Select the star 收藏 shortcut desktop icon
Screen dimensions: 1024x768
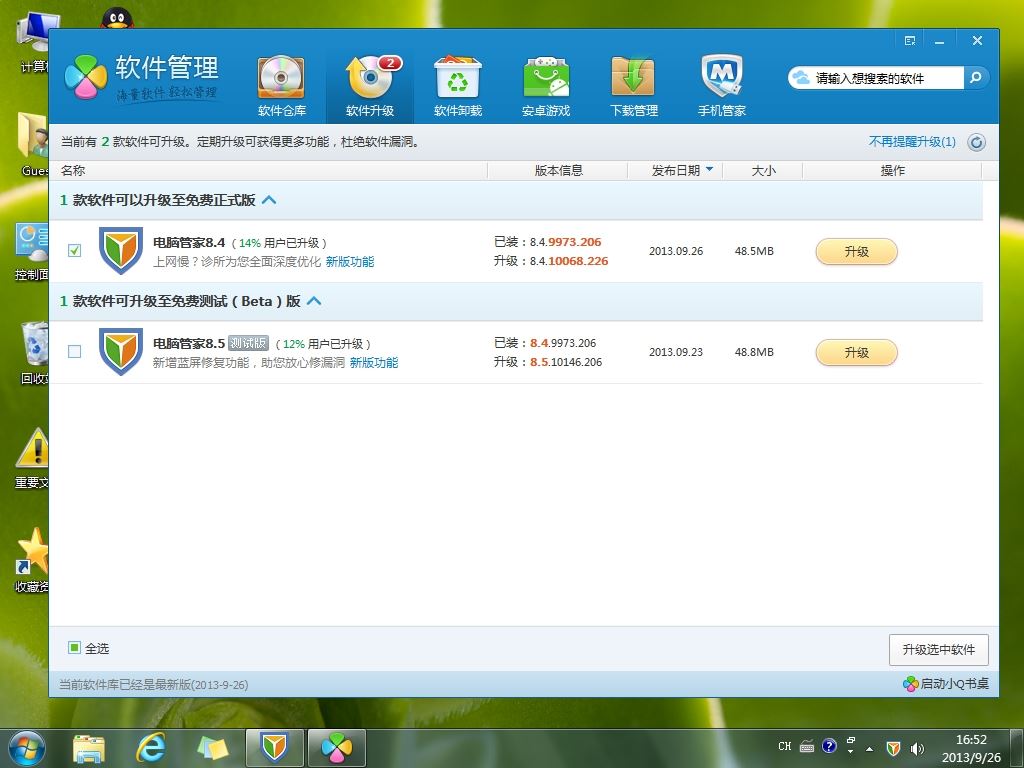click(x=33, y=561)
